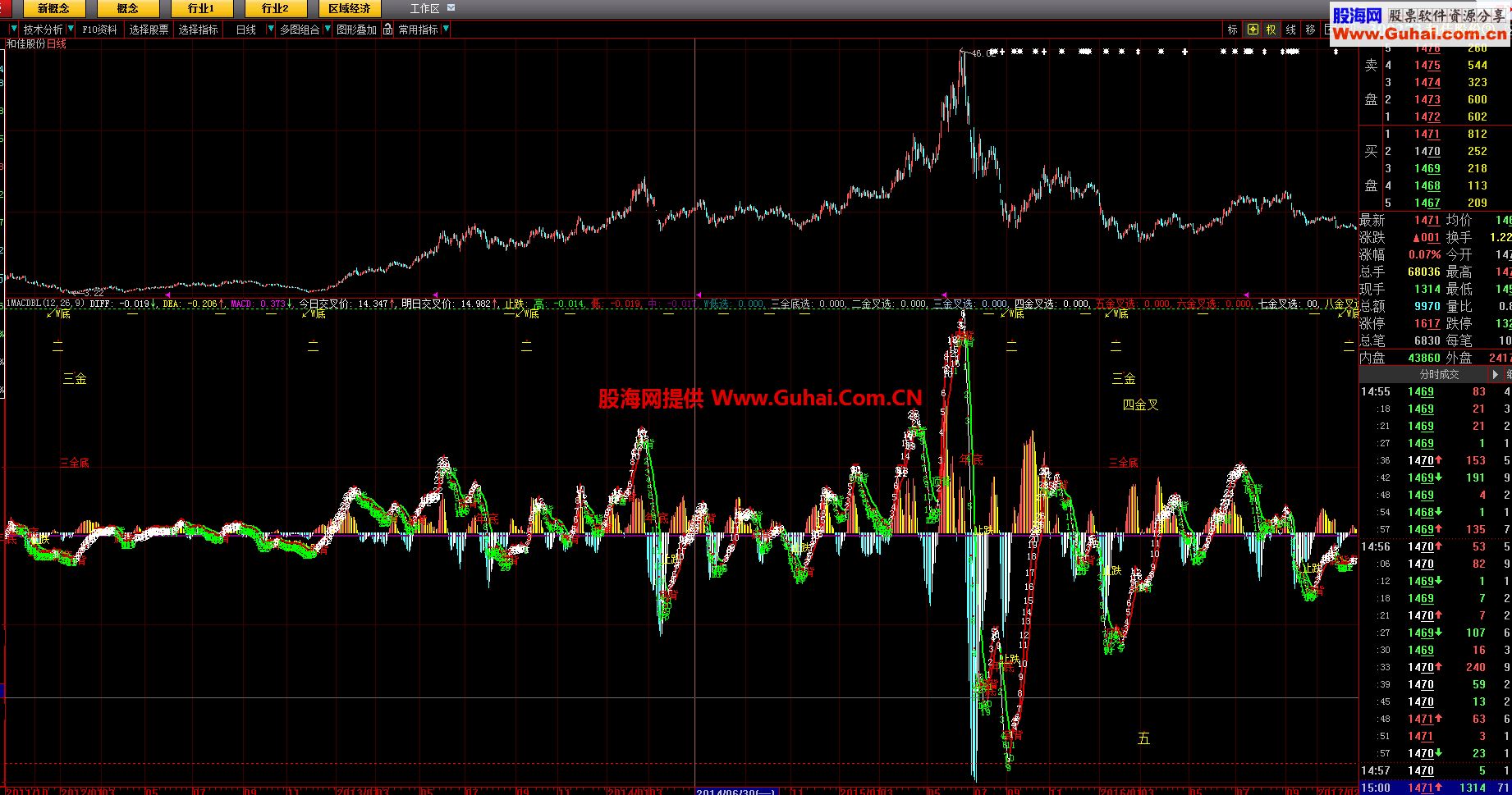Click the 四金叉 signal label on chart
The image size is (1512, 795).
pos(1141,404)
